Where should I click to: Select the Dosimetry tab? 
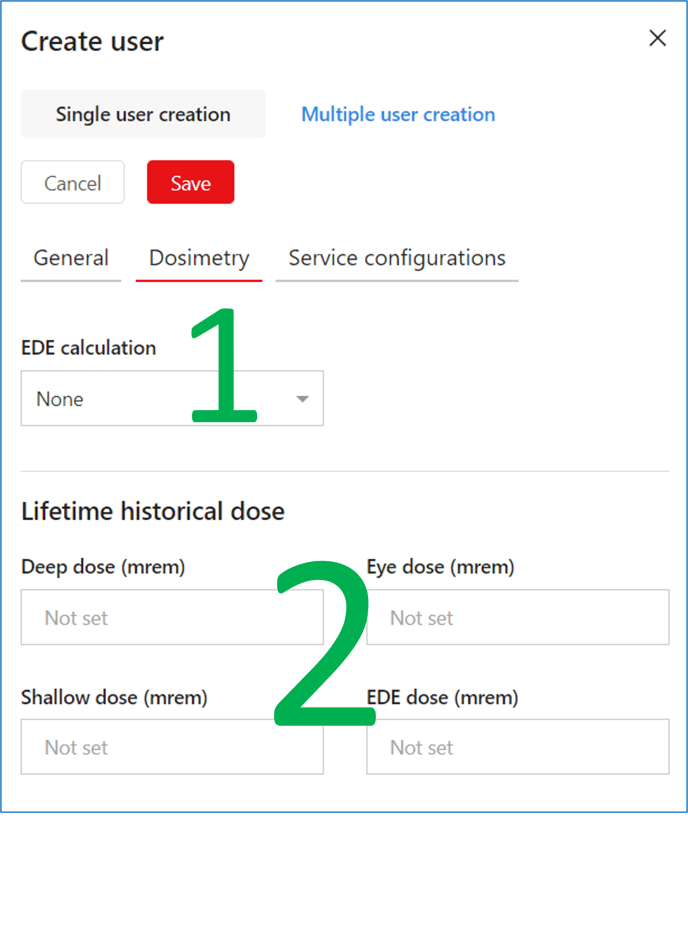pyautogui.click(x=199, y=258)
